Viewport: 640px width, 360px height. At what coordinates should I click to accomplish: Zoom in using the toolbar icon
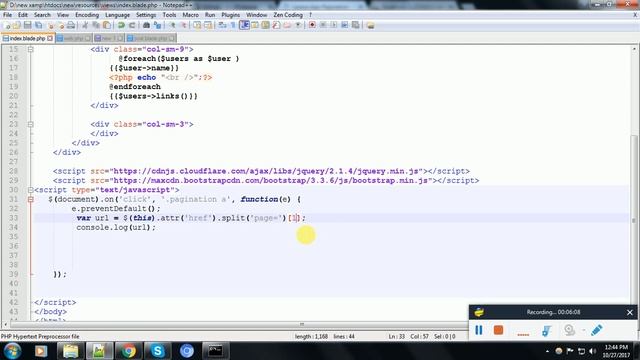point(173,25)
